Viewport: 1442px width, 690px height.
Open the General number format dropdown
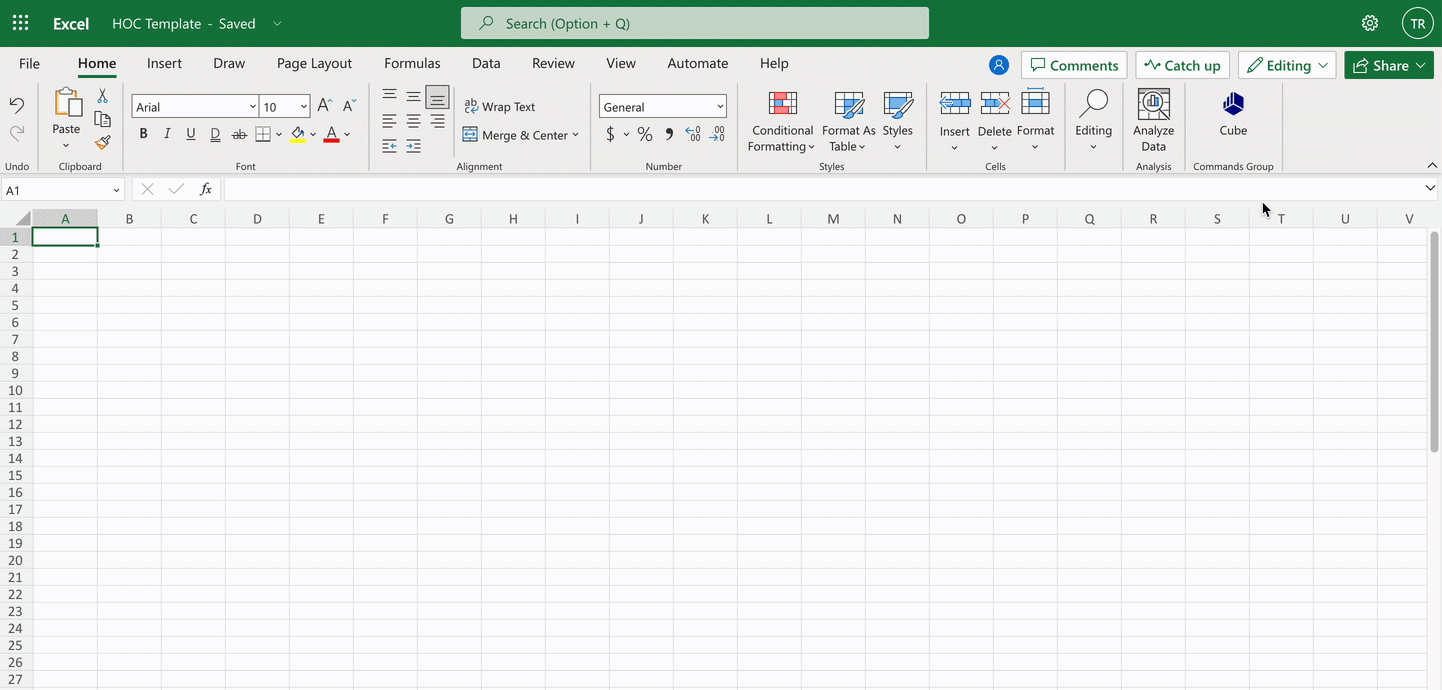coord(719,107)
